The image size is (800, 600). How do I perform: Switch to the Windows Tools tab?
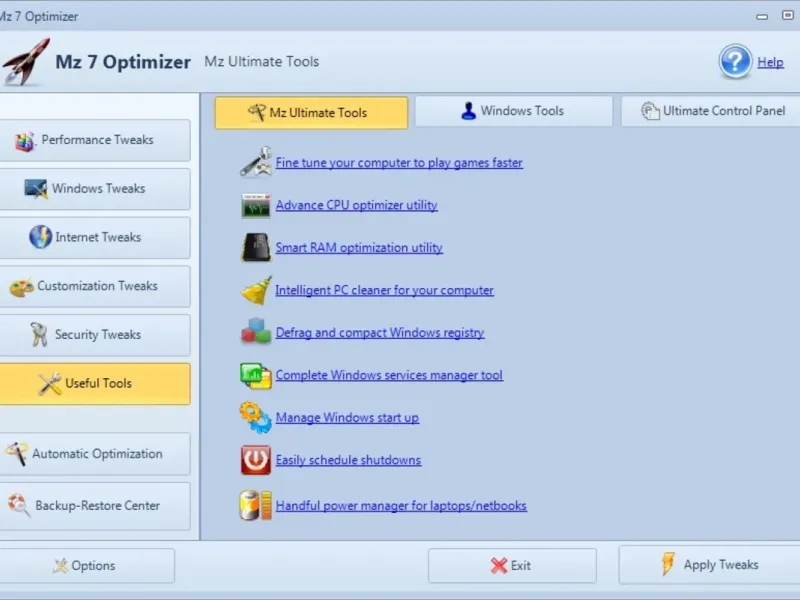point(514,111)
